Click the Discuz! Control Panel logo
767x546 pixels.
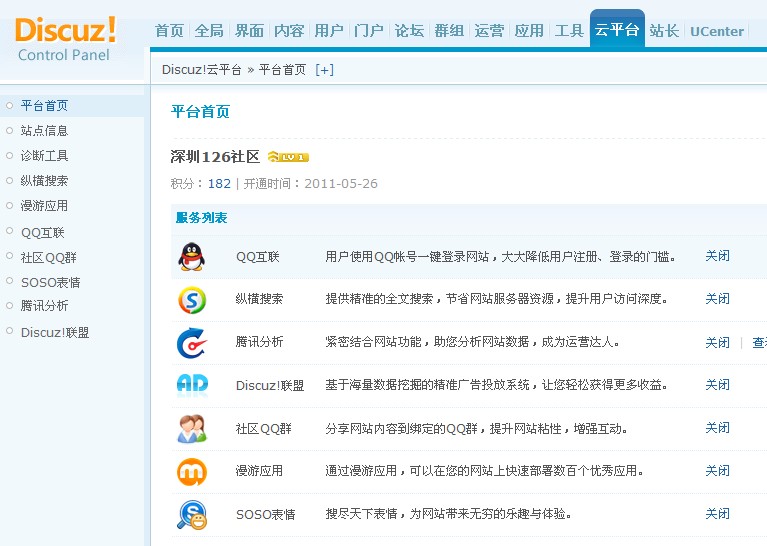coord(66,39)
